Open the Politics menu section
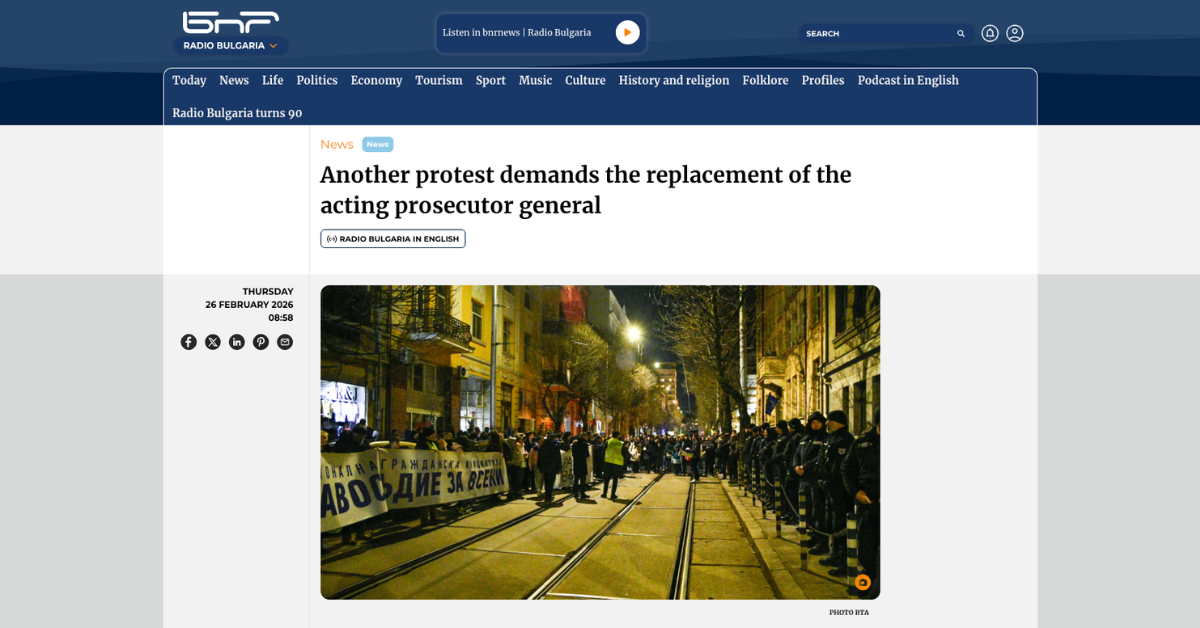 click(x=317, y=81)
